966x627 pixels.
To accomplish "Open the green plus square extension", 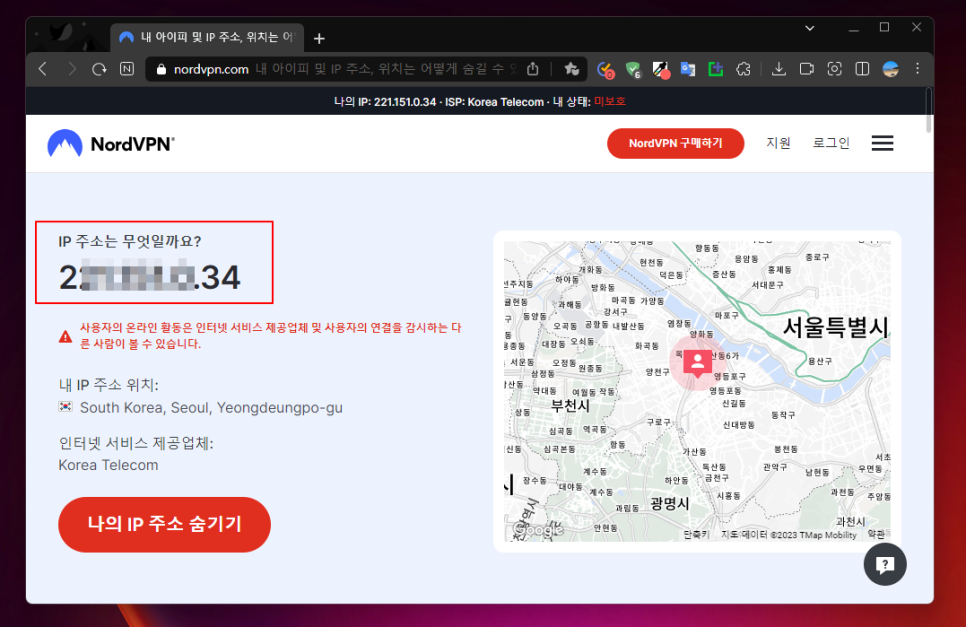I will (715, 69).
